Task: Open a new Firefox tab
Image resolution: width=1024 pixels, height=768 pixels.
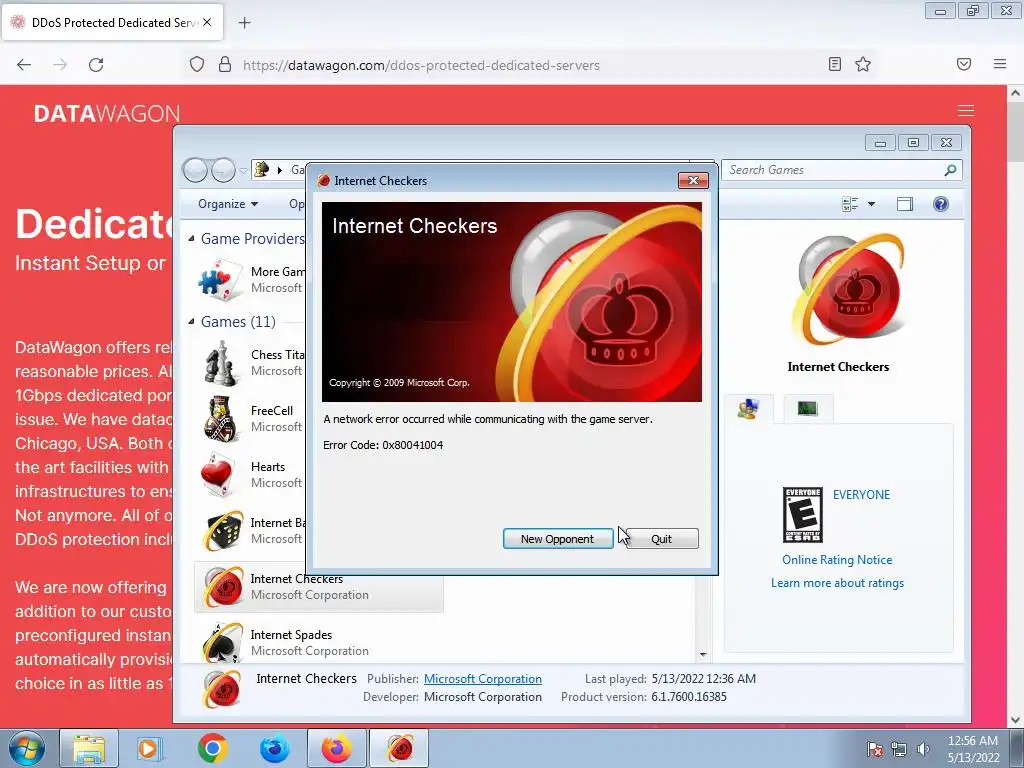Action: click(x=244, y=23)
